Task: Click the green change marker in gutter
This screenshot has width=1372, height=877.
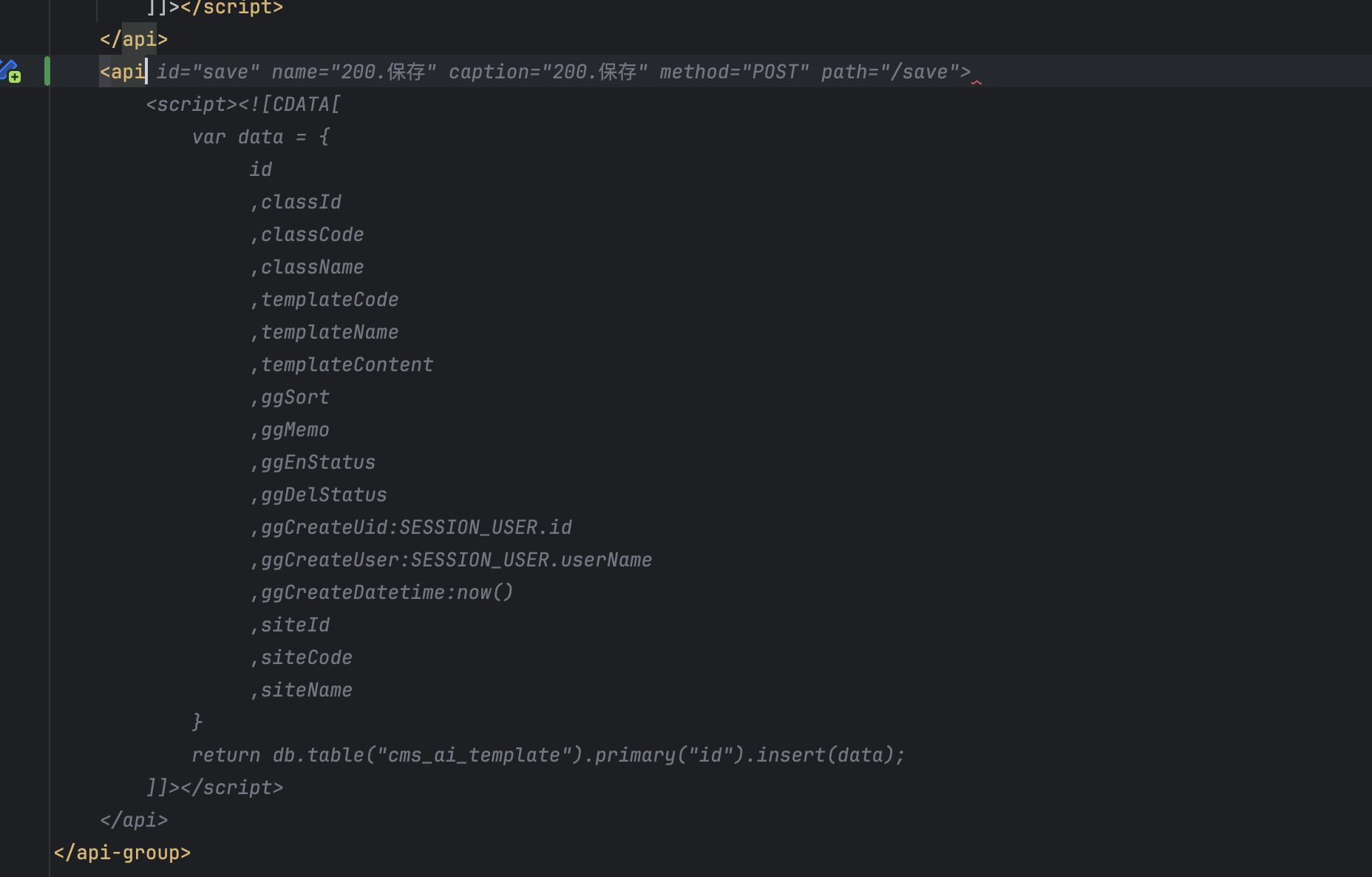Action: [47, 71]
